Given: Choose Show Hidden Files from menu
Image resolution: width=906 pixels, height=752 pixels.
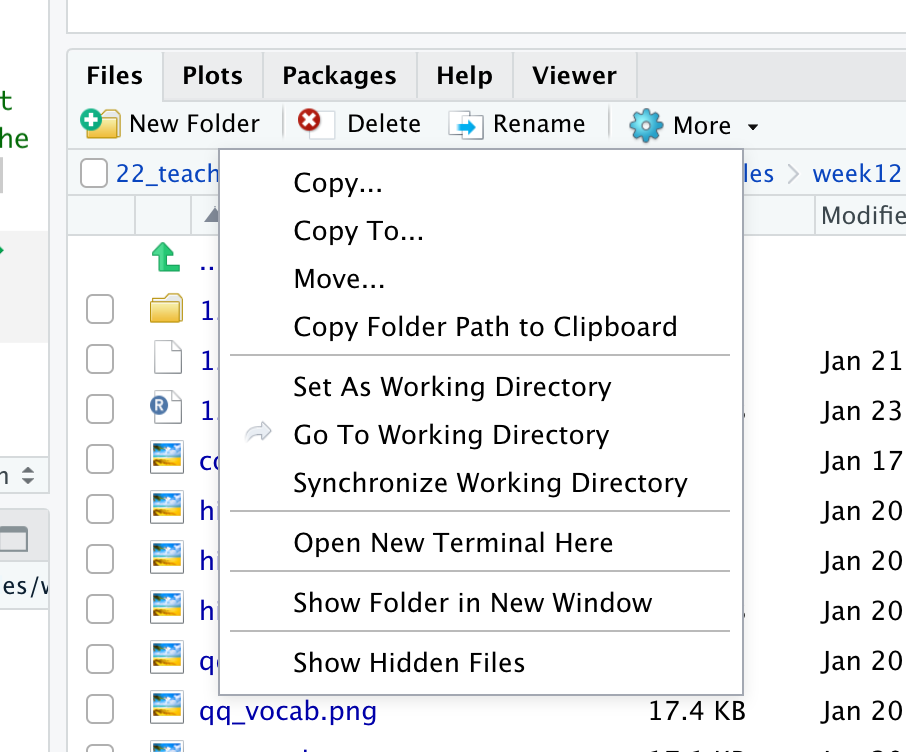Looking at the screenshot, I should [409, 662].
